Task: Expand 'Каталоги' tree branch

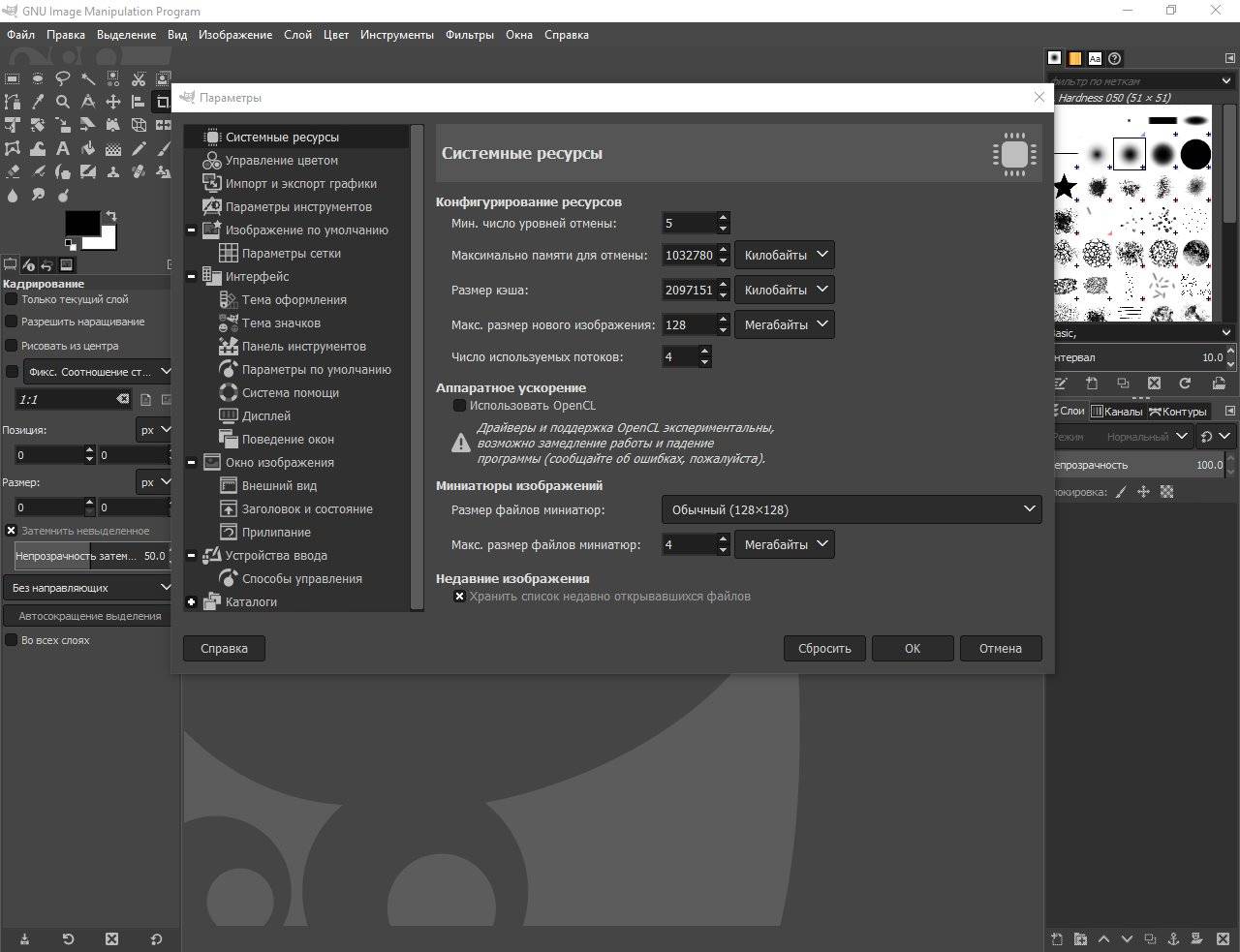Action: tap(192, 602)
